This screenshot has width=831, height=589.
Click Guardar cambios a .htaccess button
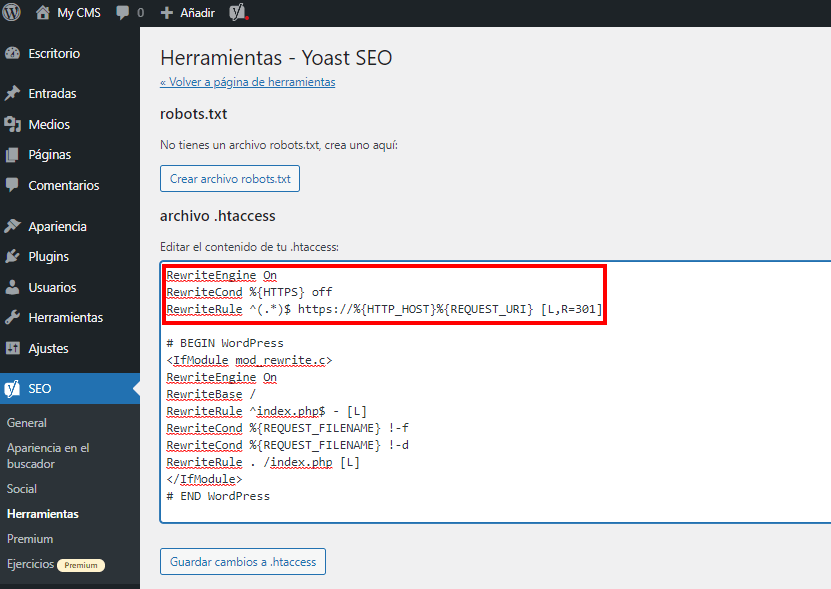(x=243, y=561)
